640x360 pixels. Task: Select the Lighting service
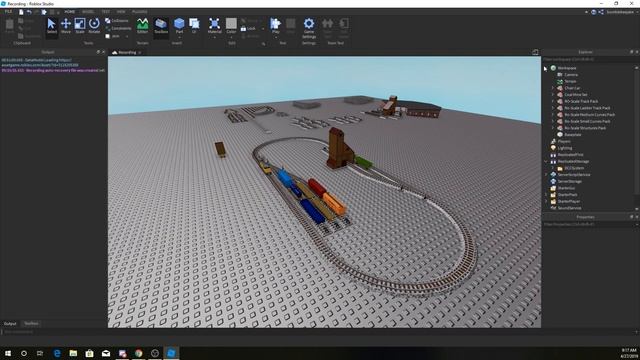pyautogui.click(x=564, y=148)
